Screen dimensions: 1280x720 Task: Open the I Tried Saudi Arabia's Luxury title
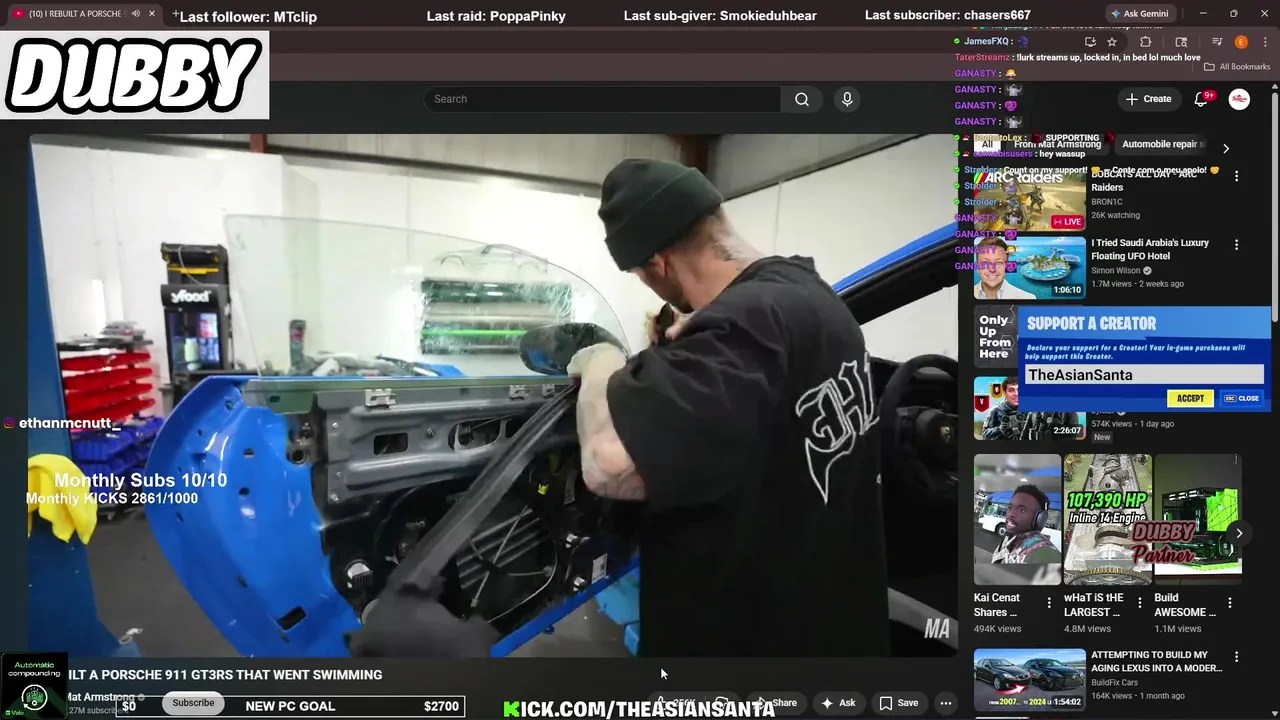tap(1150, 249)
